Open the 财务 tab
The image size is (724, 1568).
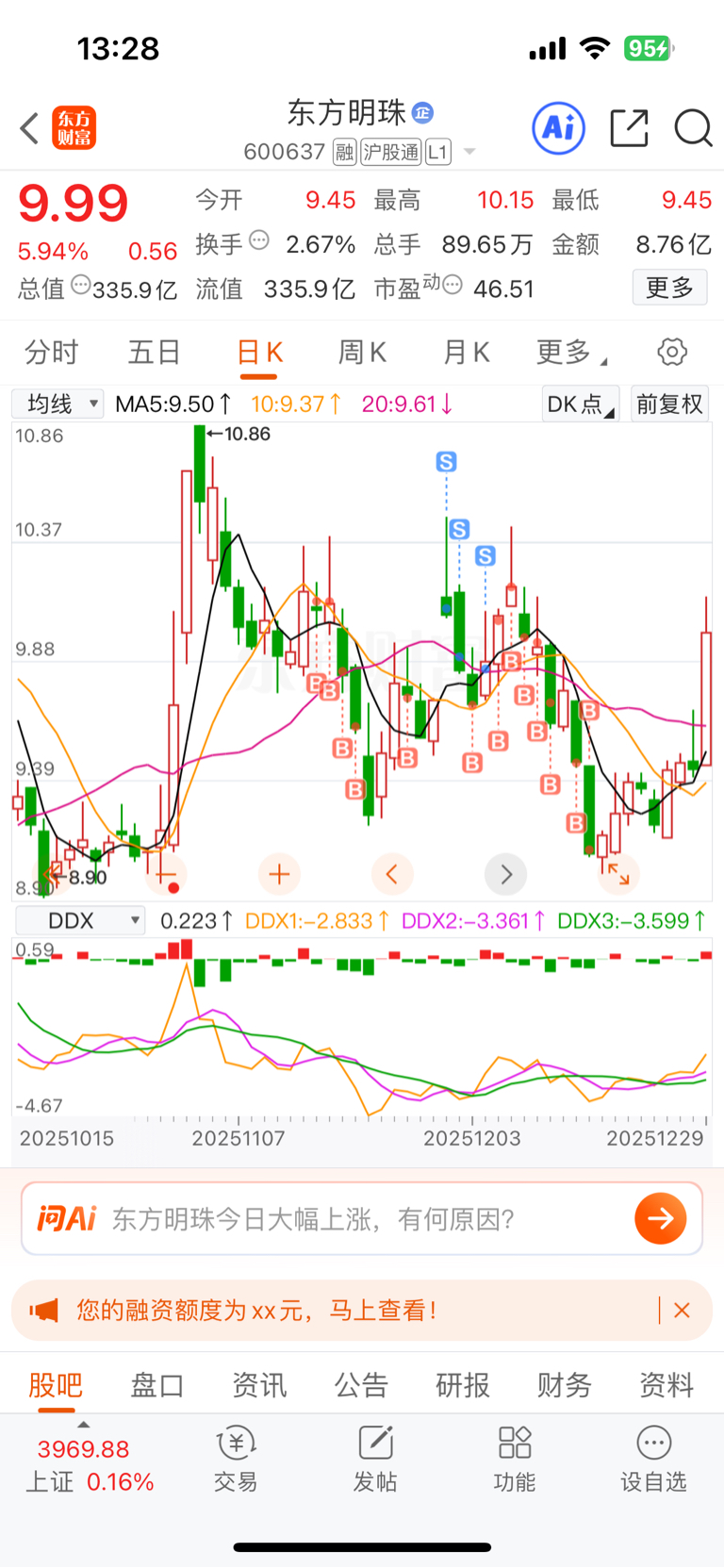(x=565, y=1384)
